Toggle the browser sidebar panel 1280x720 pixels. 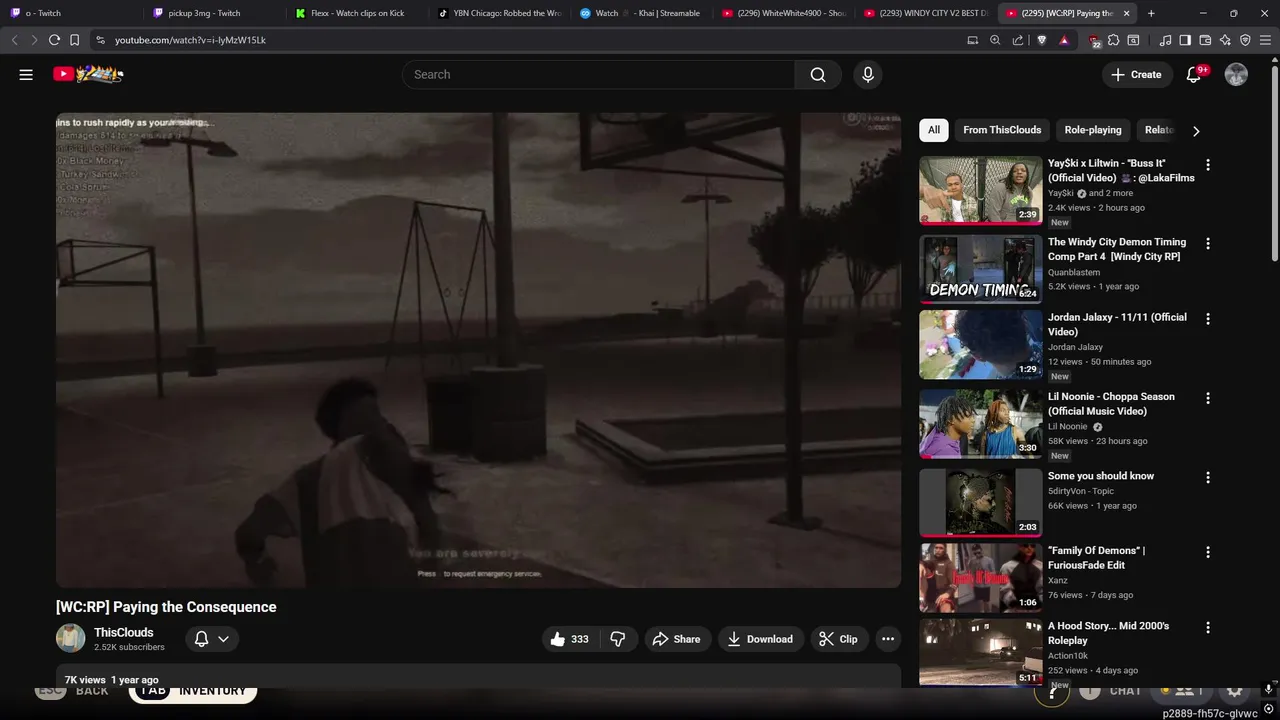click(x=1185, y=40)
